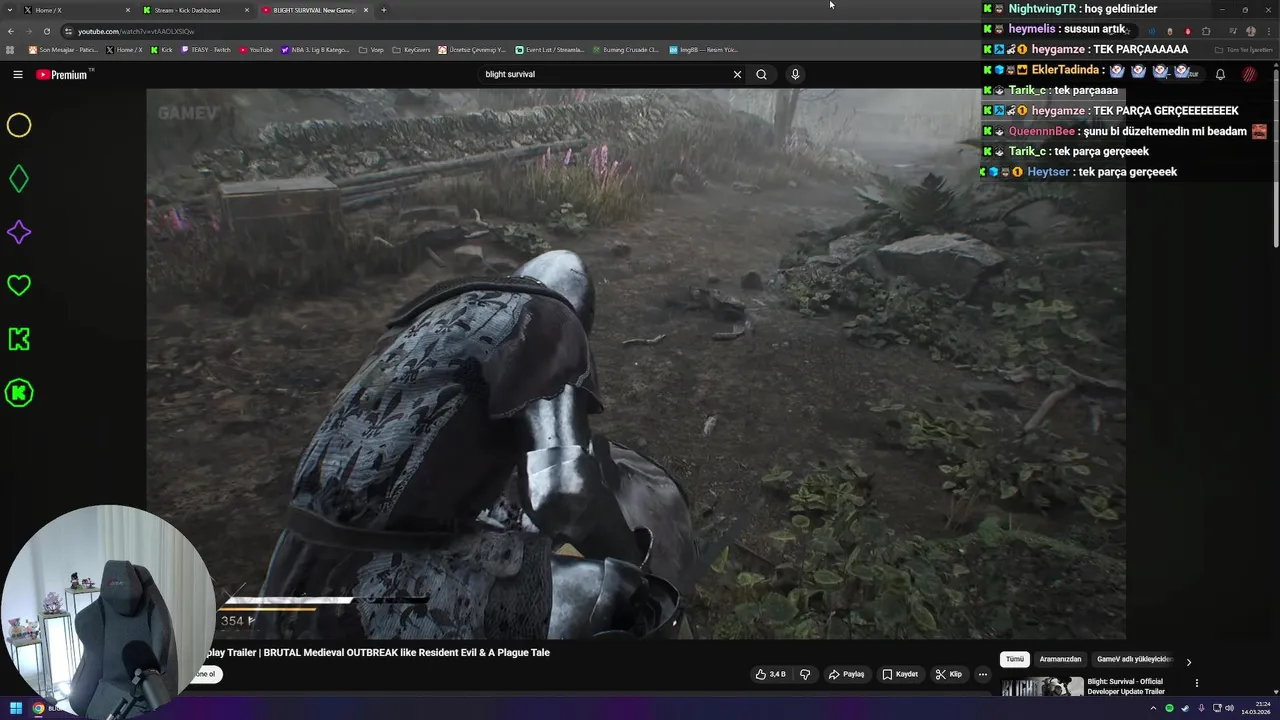
Task: Go back in browser history
Action: coord(11,31)
